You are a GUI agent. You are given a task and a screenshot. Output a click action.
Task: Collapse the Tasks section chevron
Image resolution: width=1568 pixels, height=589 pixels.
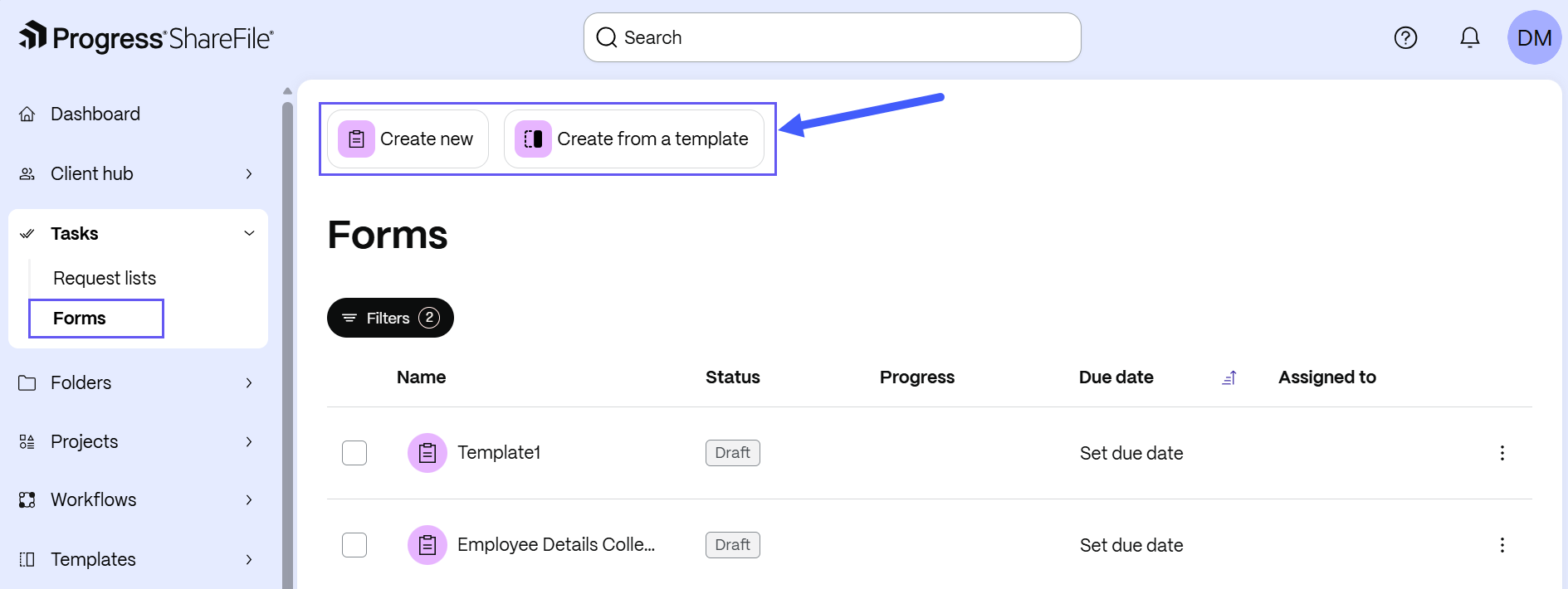coord(249,233)
